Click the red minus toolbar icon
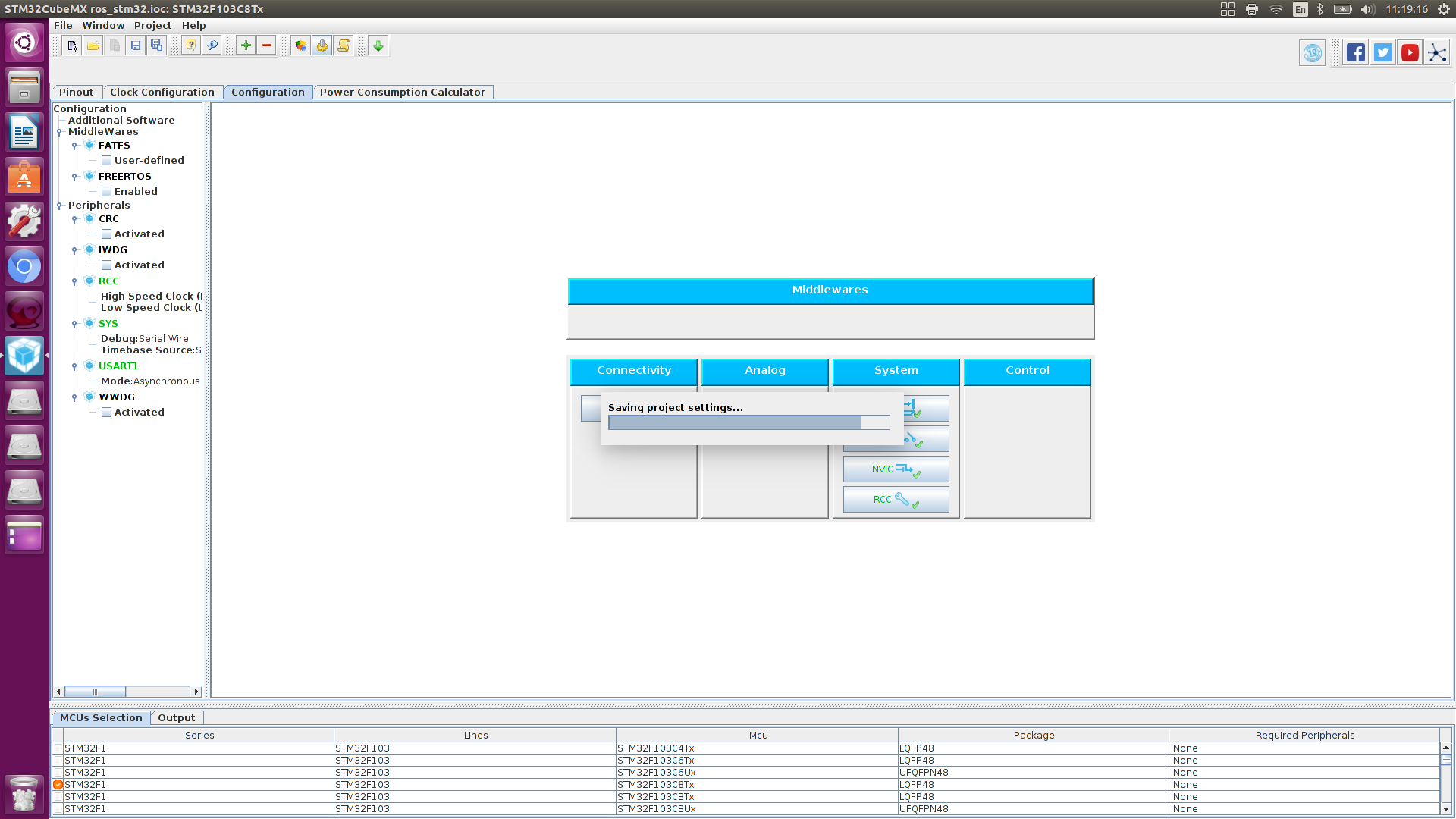The width and height of the screenshot is (1456, 819). [267, 46]
